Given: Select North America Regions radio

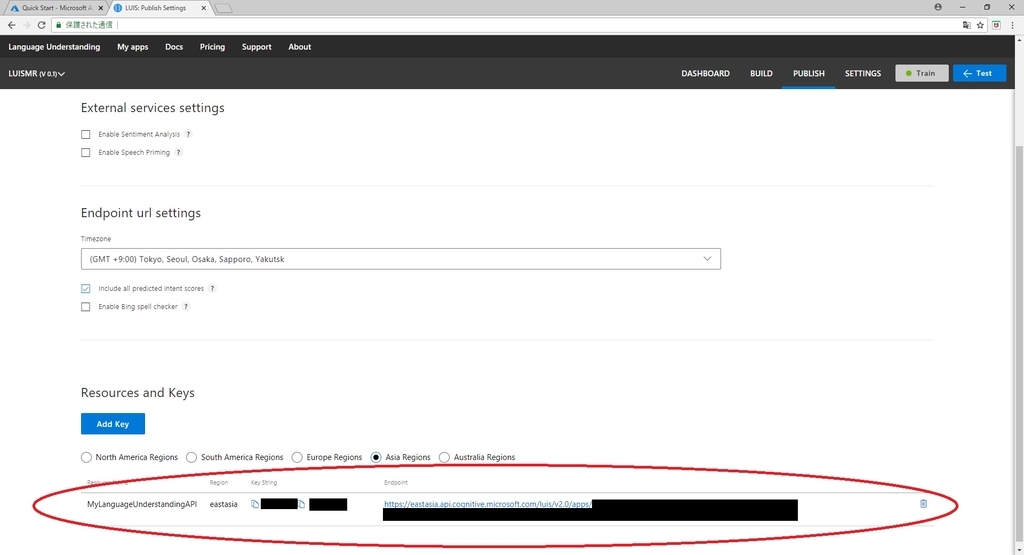Looking at the screenshot, I should [86, 458].
